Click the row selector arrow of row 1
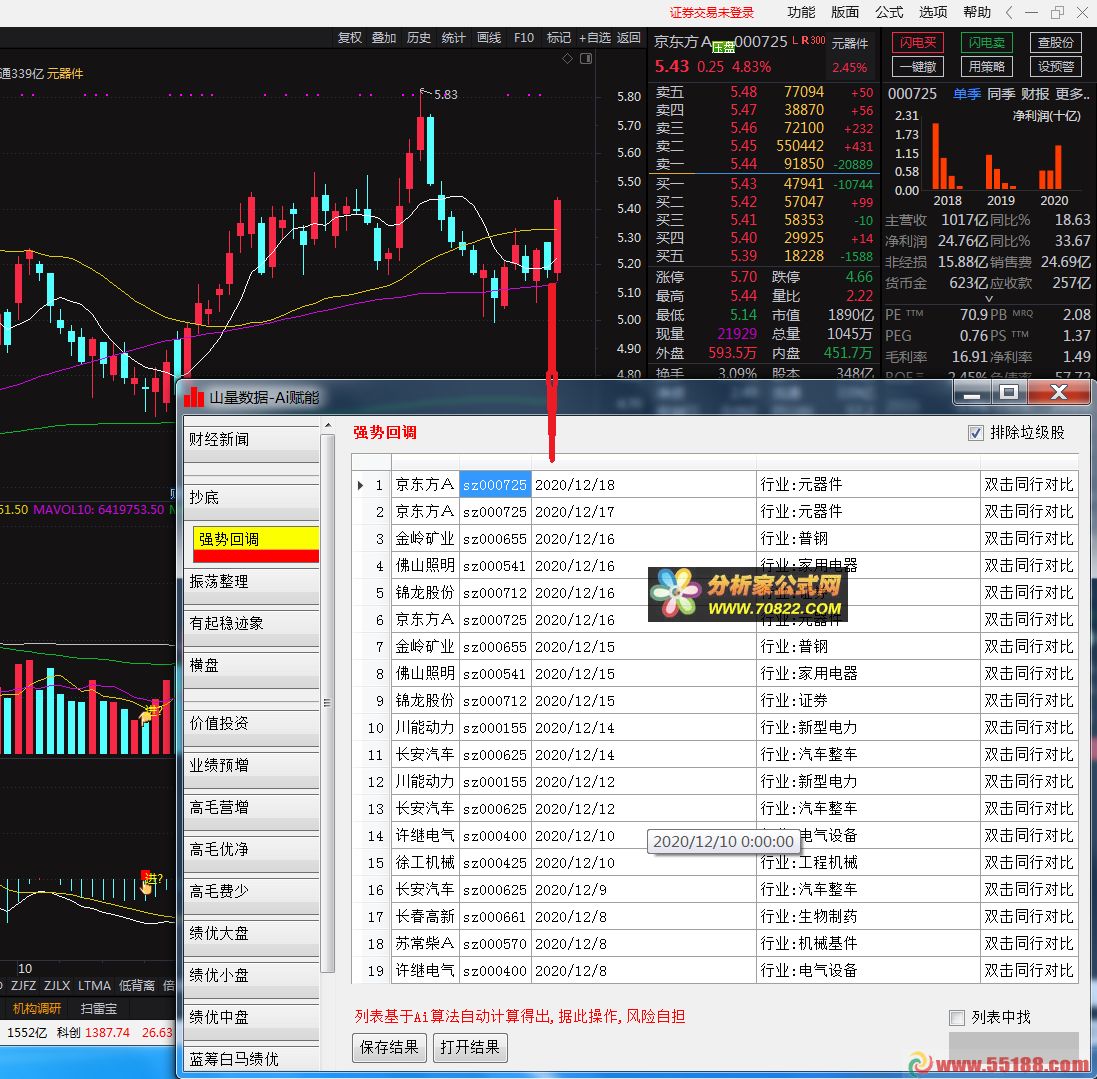 click(360, 485)
